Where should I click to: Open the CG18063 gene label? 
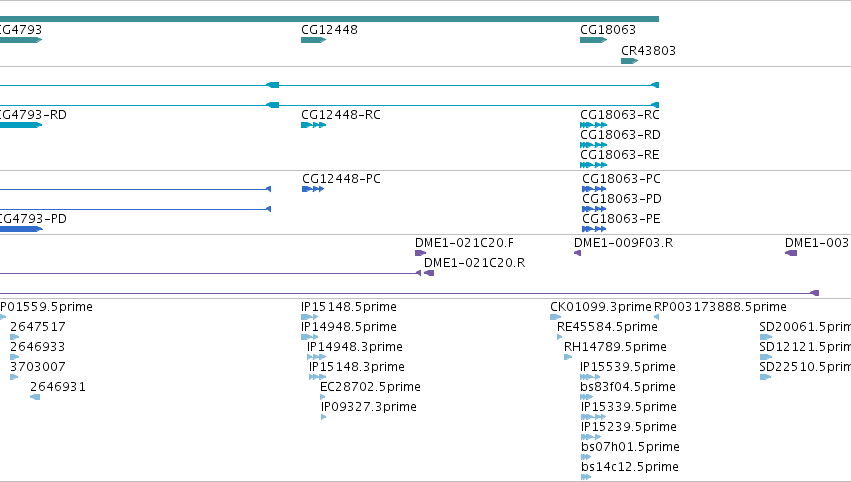pyautogui.click(x=608, y=29)
